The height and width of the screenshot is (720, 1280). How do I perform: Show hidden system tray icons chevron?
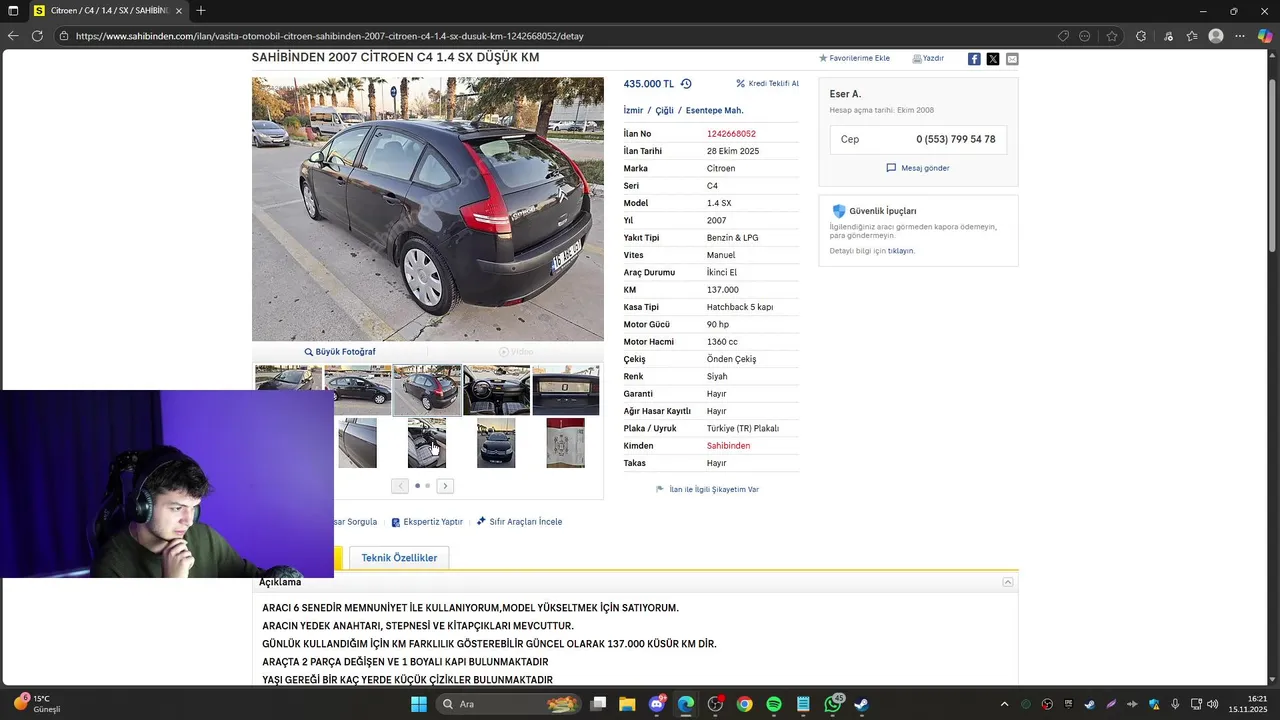(x=1005, y=704)
